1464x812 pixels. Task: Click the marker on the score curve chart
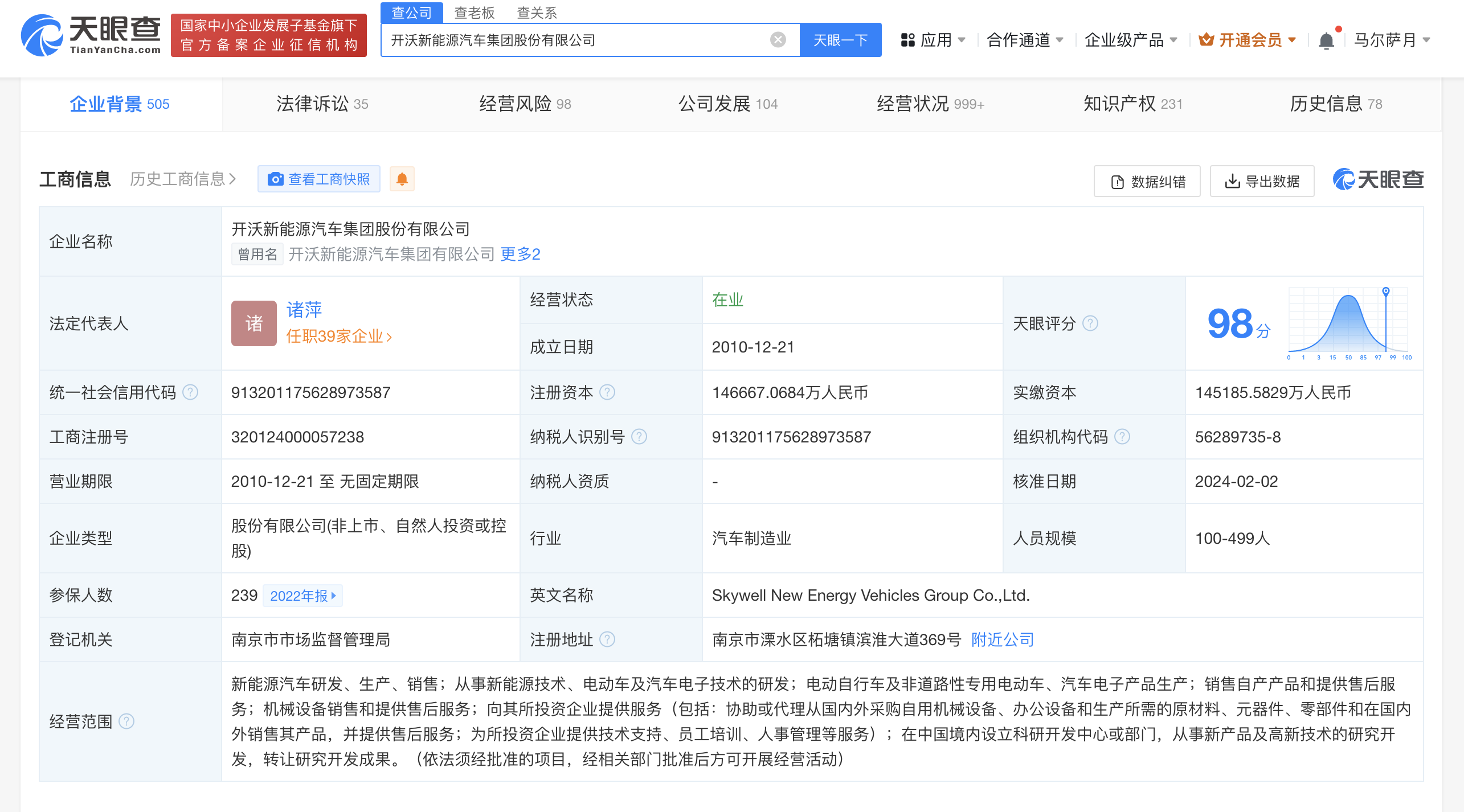tap(1385, 291)
